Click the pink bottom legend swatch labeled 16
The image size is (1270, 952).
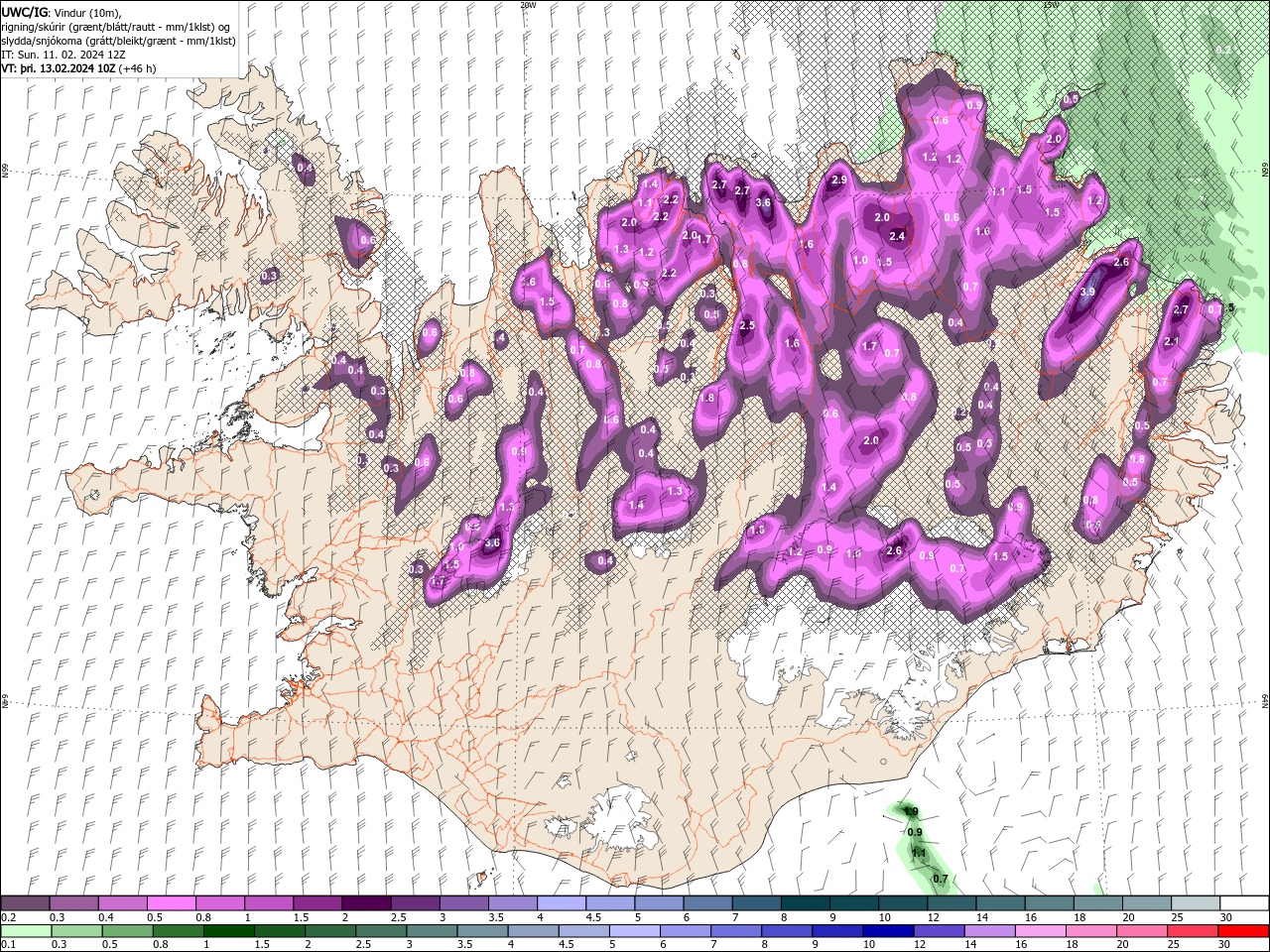tap(1041, 931)
